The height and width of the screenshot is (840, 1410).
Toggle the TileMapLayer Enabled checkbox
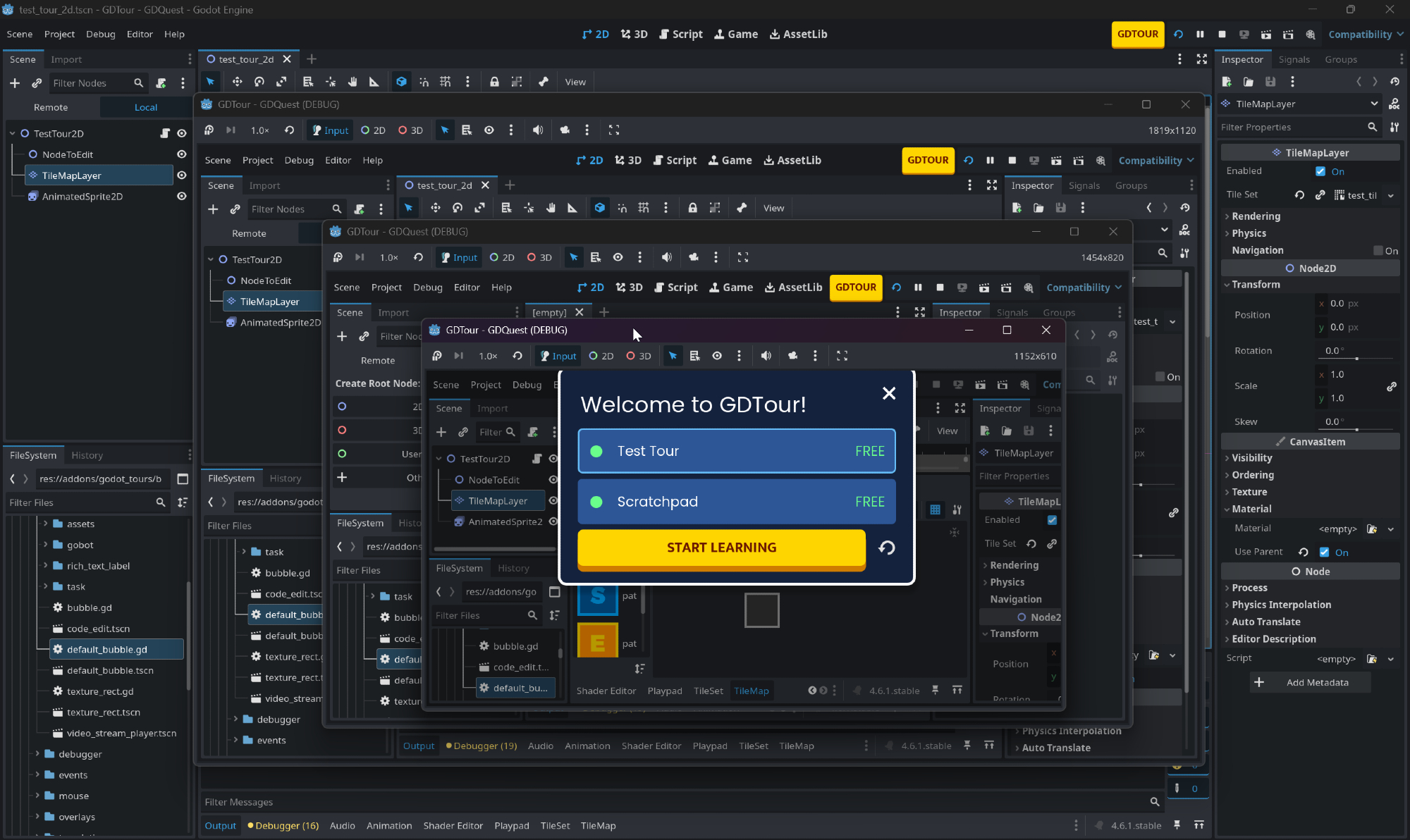(1320, 171)
